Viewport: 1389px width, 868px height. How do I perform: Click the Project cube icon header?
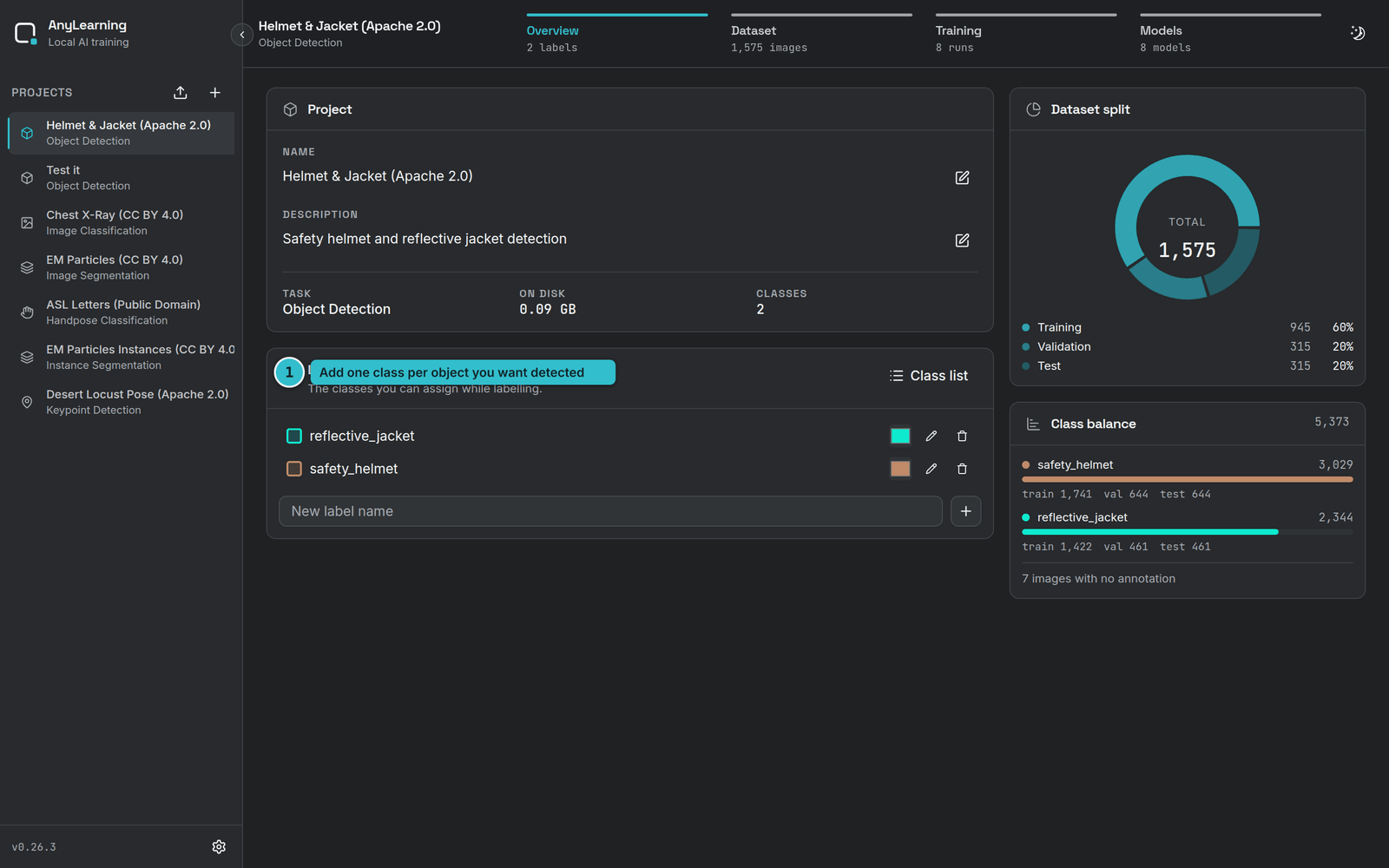pyautogui.click(x=291, y=109)
